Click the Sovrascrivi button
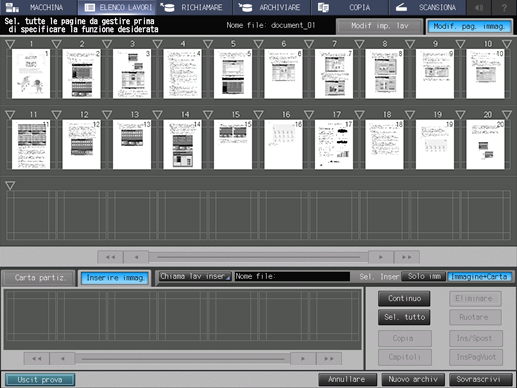The image size is (517, 388). pyautogui.click(x=481, y=379)
